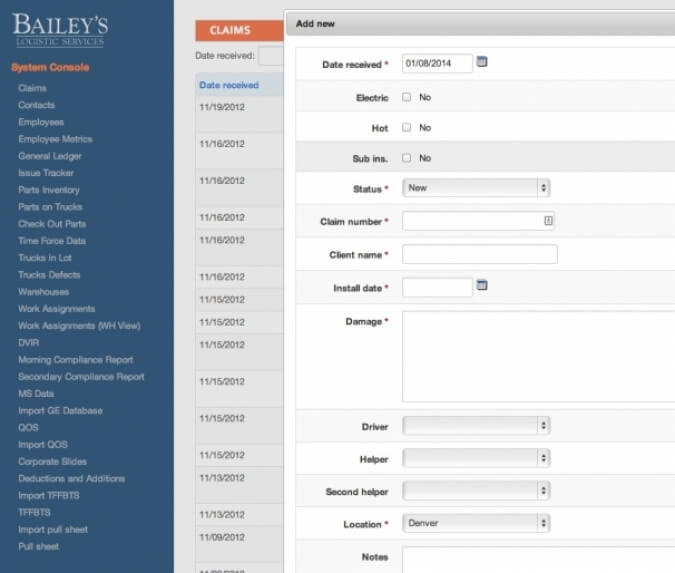Go to Trucks Defects
675x573 pixels.
[49, 275]
